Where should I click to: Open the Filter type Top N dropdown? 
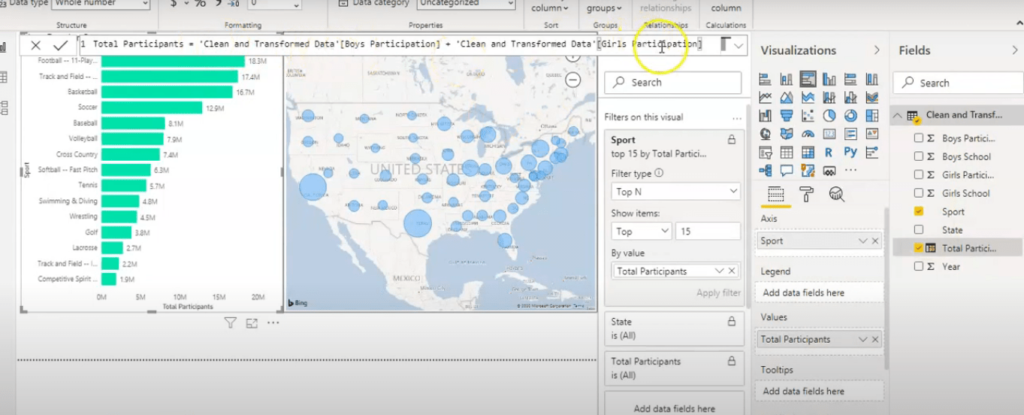pyautogui.click(x=675, y=190)
